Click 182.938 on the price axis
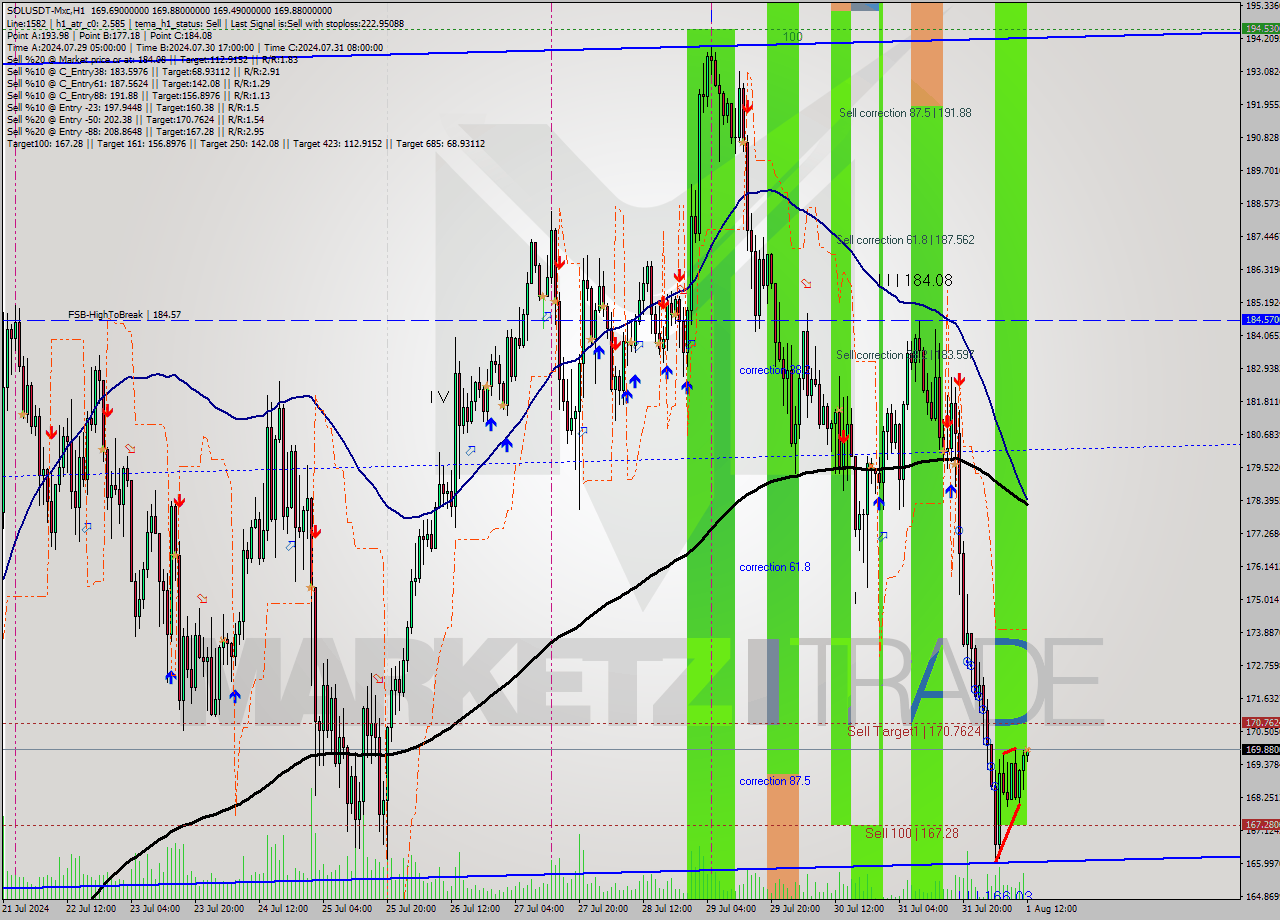1280x920 pixels. [1262, 369]
